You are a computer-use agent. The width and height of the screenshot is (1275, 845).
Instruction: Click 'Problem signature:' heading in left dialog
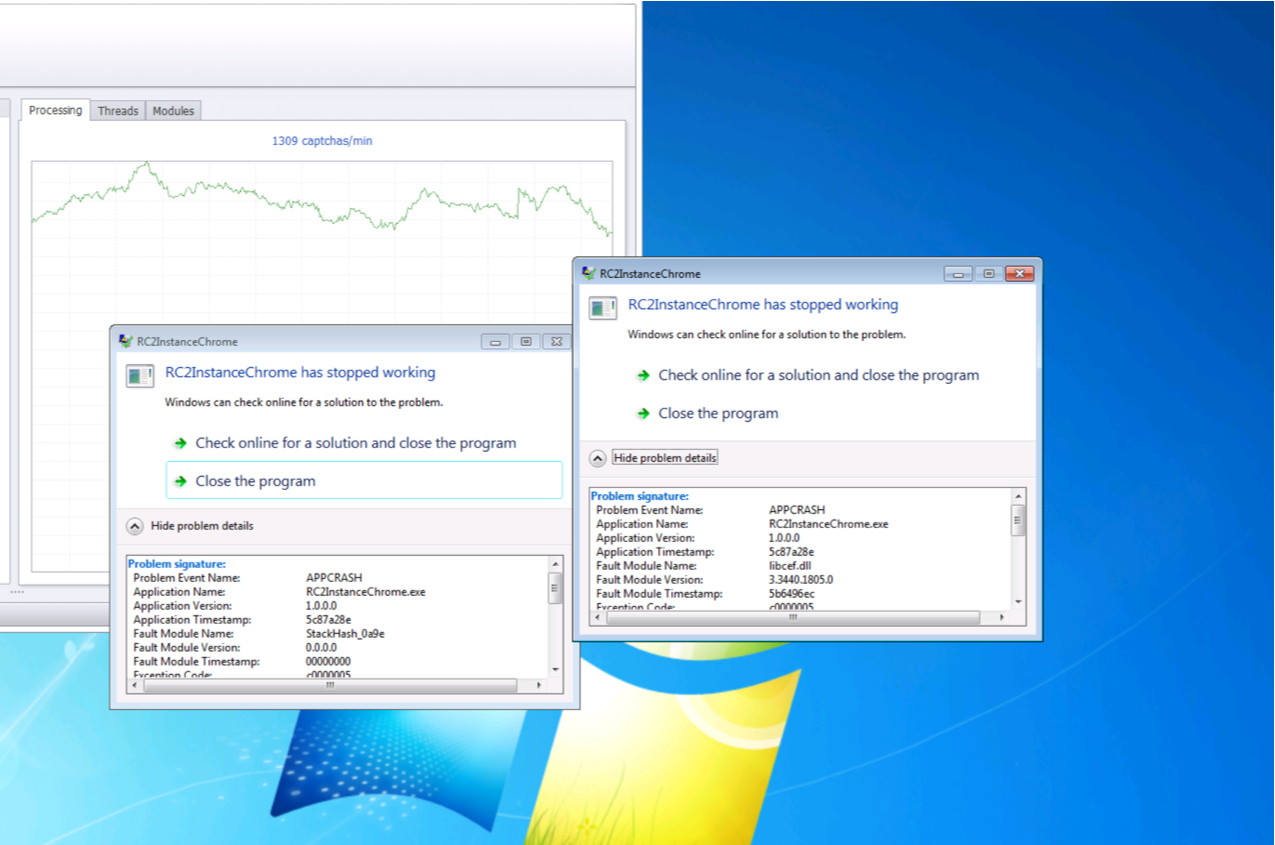pyautogui.click(x=177, y=564)
